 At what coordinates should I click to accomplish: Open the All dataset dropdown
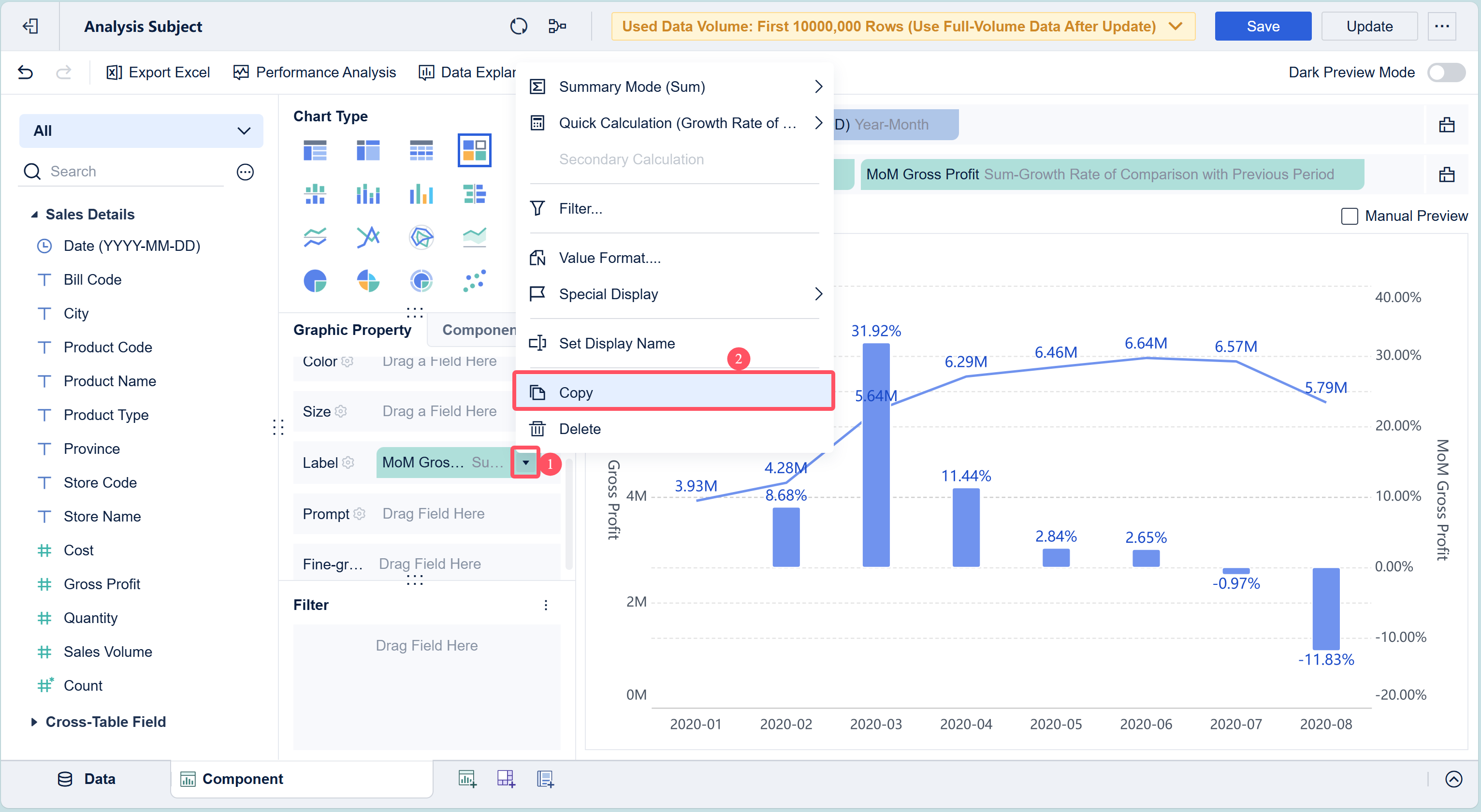click(x=141, y=130)
